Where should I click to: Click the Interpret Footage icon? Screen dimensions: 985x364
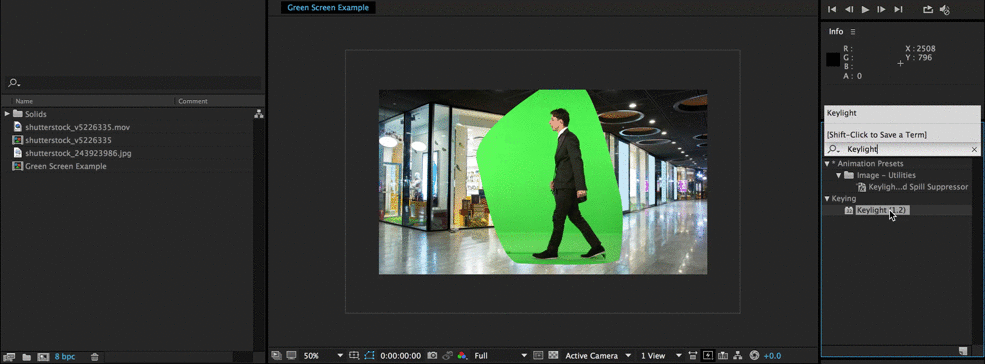10,356
